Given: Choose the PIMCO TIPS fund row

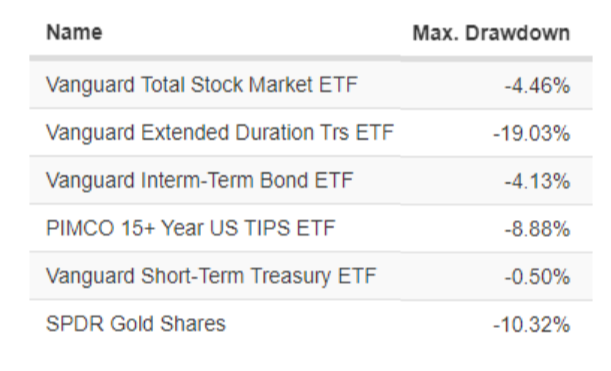Looking at the screenshot, I should (311, 228).
